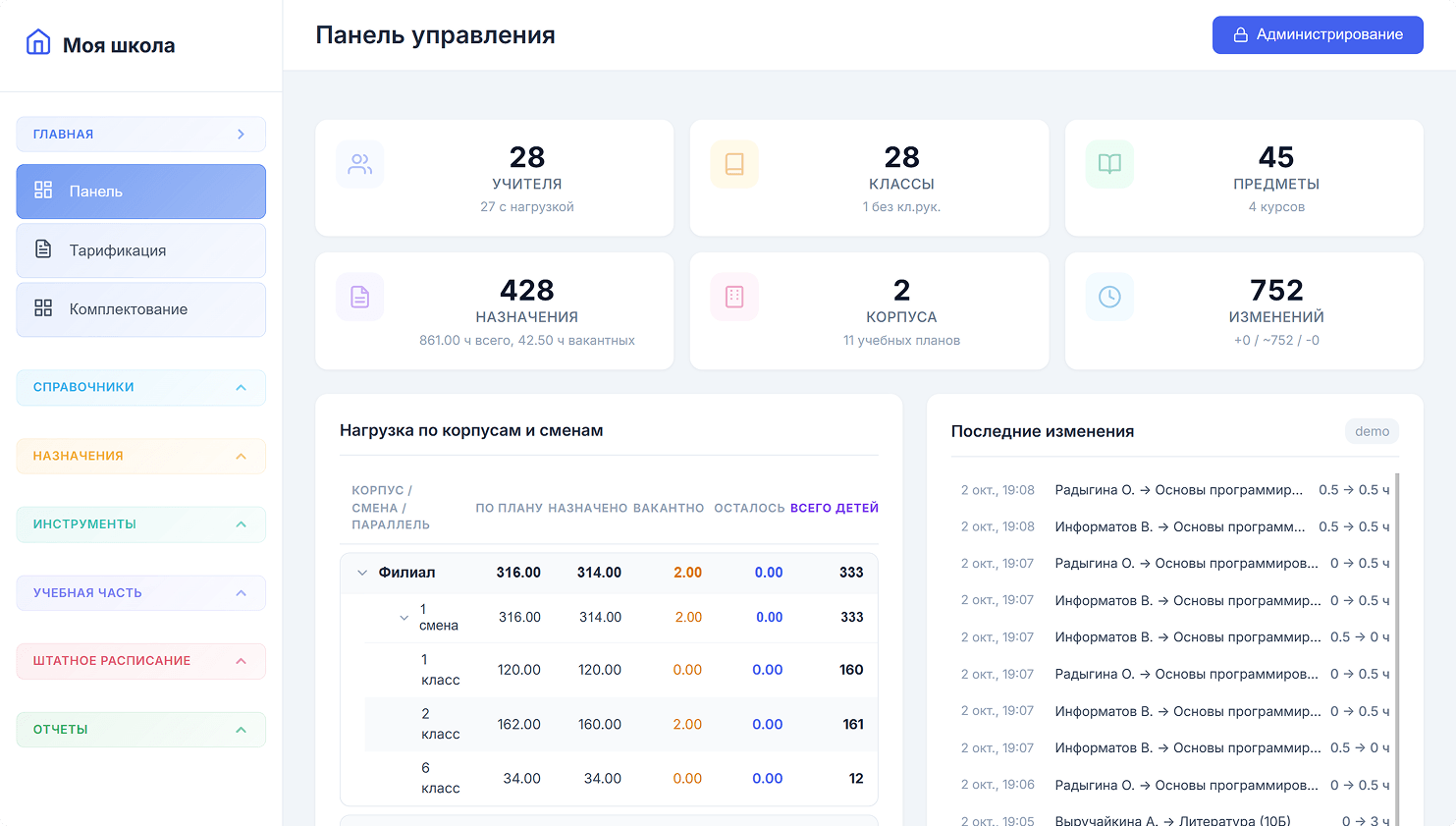
Task: Click the teachers people icon on Учителя card
Action: [360, 164]
